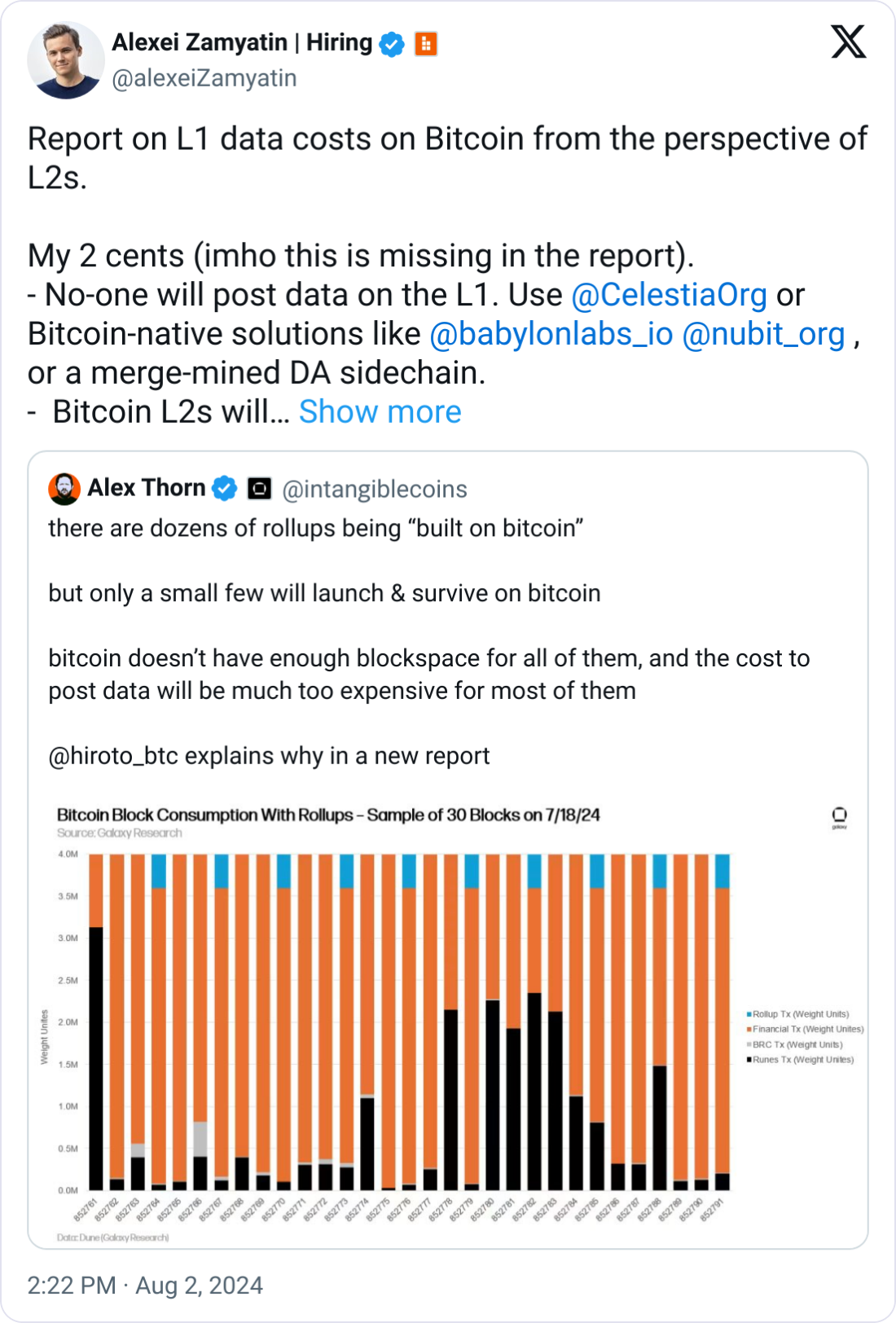Viewport: 896px width, 1323px height.
Task: Click the Alex Thorn display name
Action: click(147, 488)
